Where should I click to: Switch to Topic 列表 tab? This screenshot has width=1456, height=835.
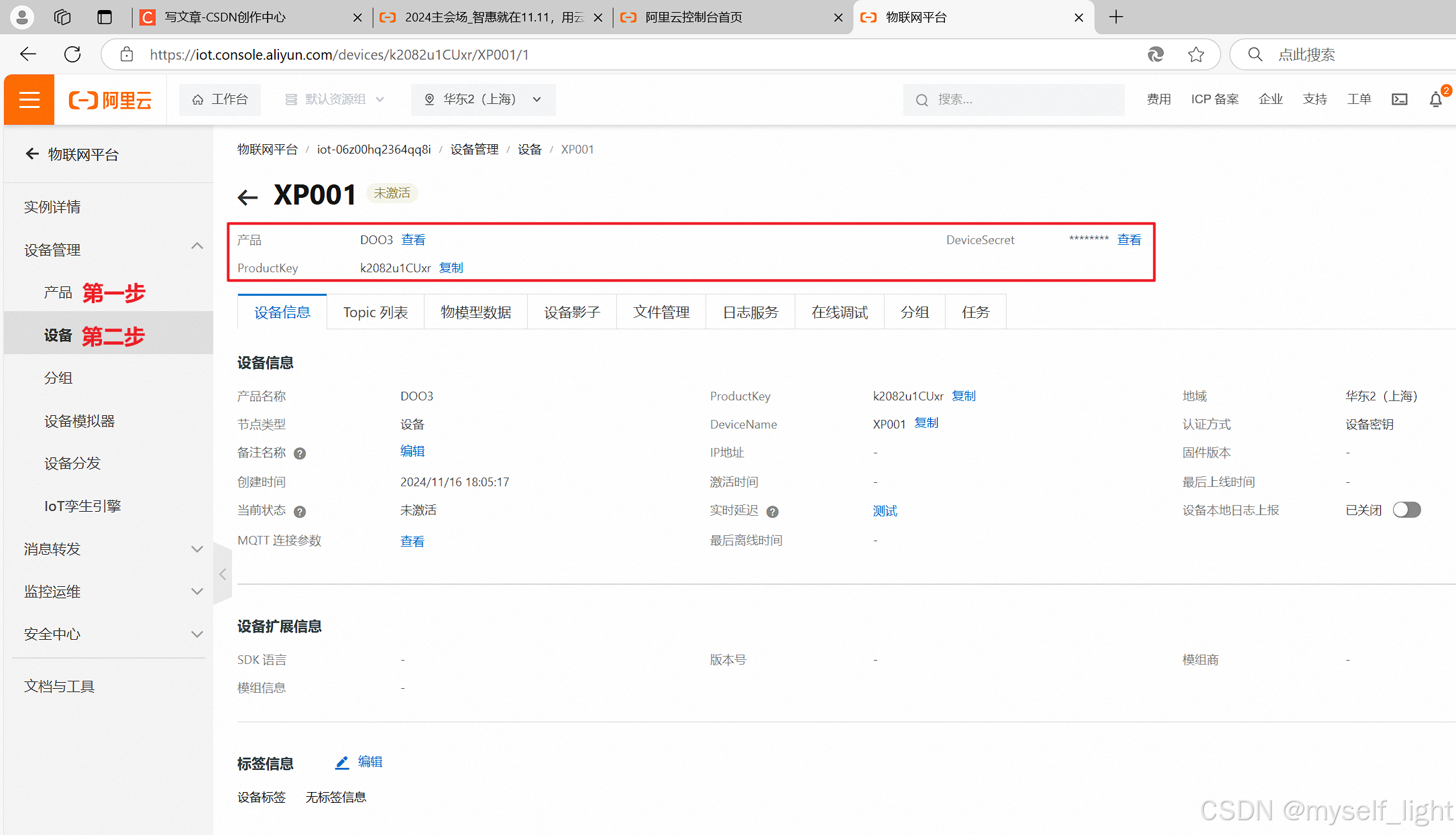point(376,313)
